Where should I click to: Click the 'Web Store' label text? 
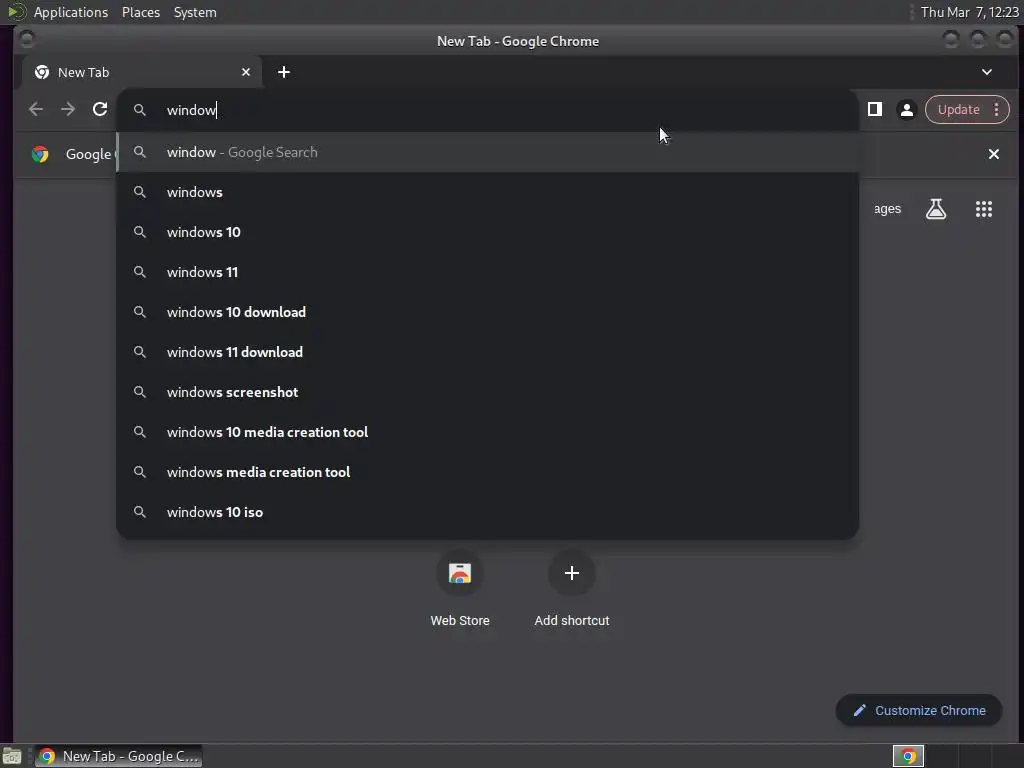460,620
